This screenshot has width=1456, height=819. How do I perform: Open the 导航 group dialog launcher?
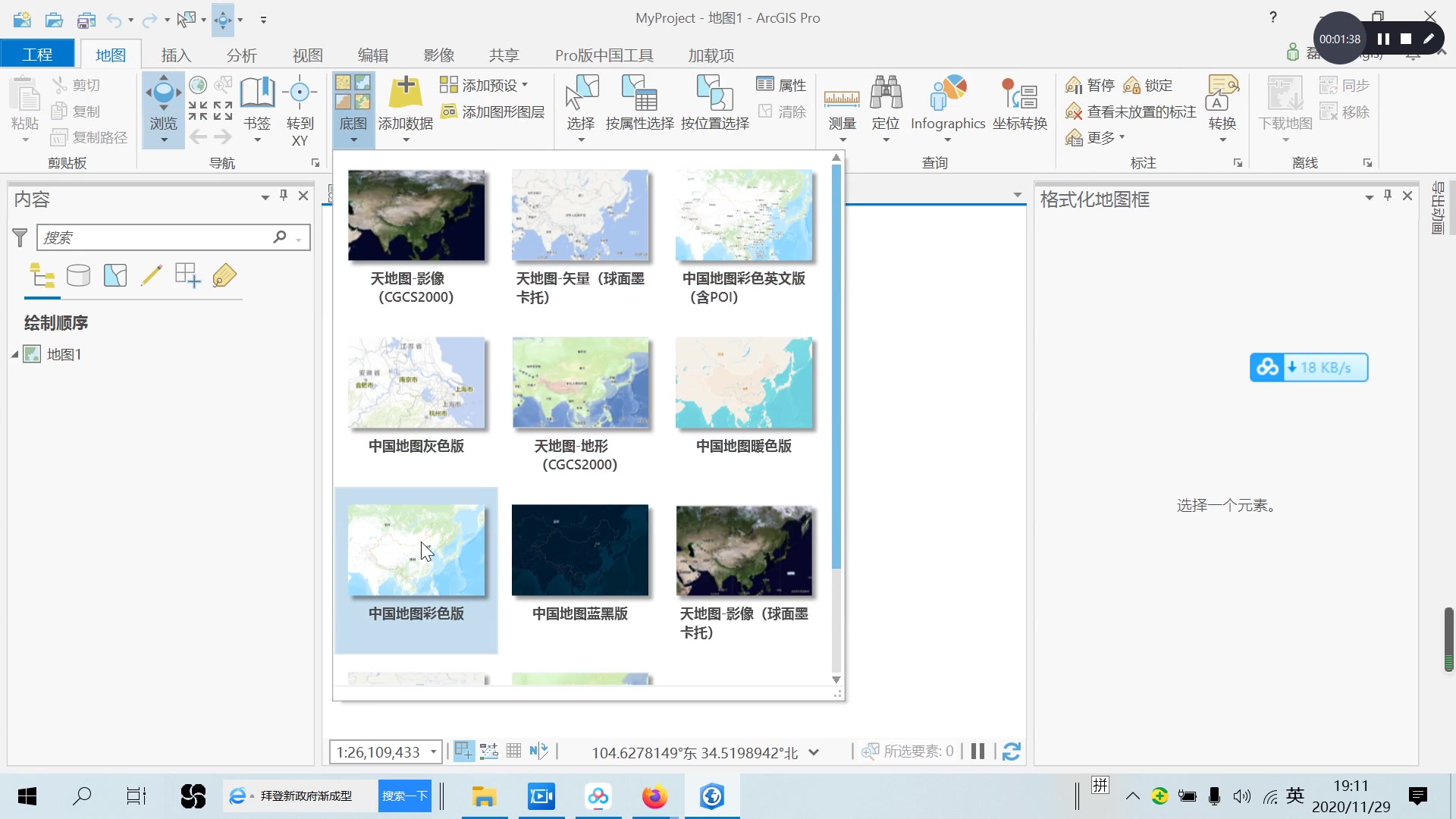point(315,163)
